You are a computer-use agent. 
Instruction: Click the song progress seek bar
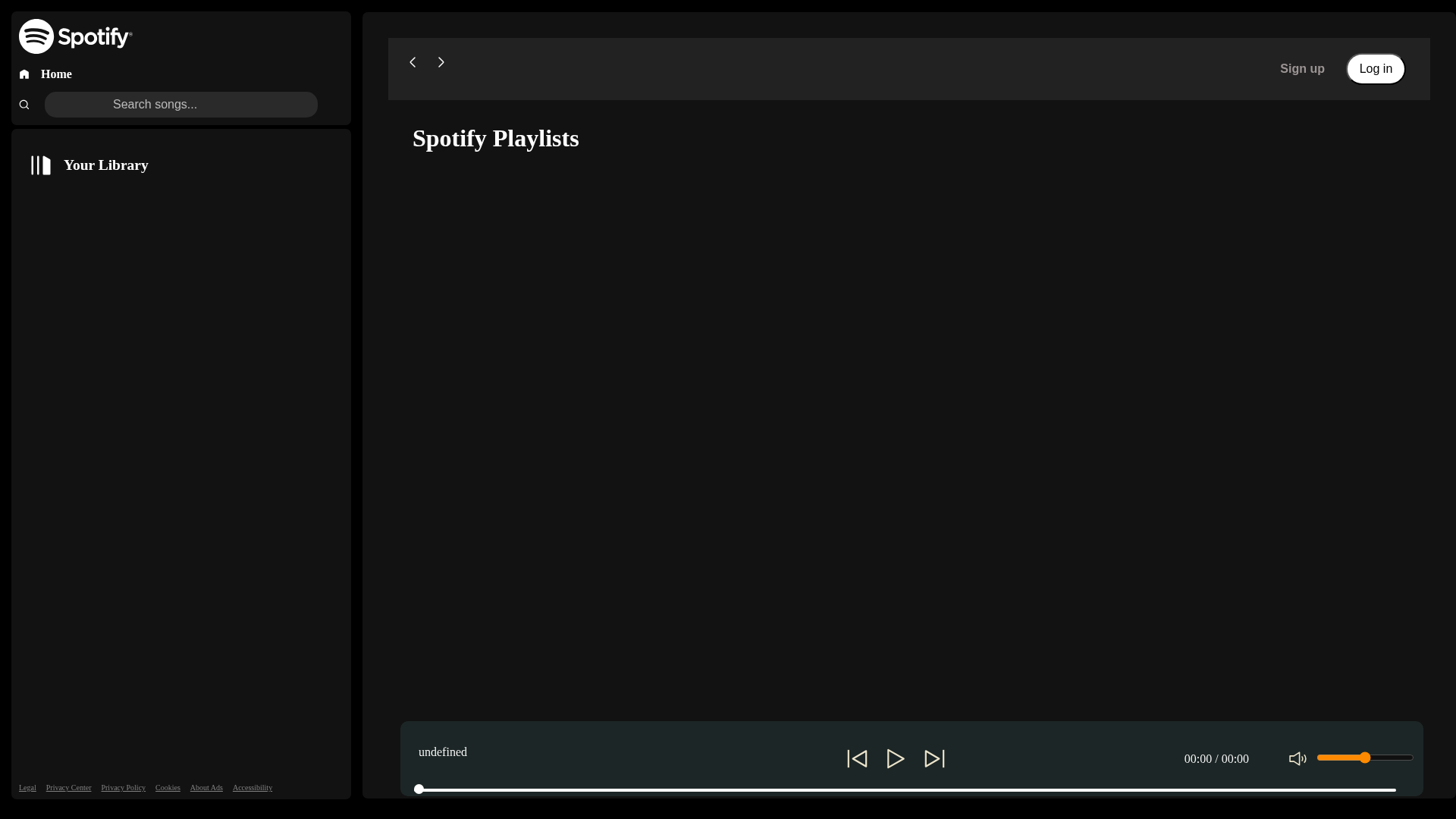point(905,789)
